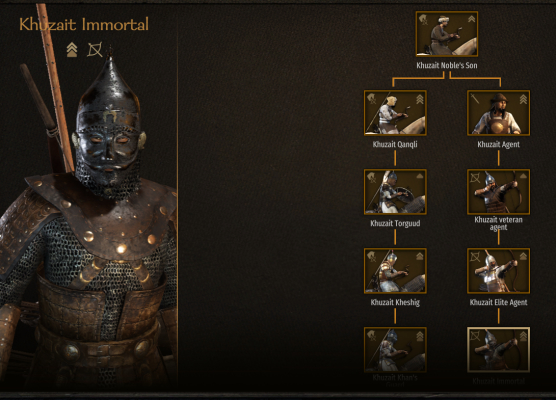Select the Khuzait Elite Agent portrait
Screen dimensions: 556x400
pos(499,271)
